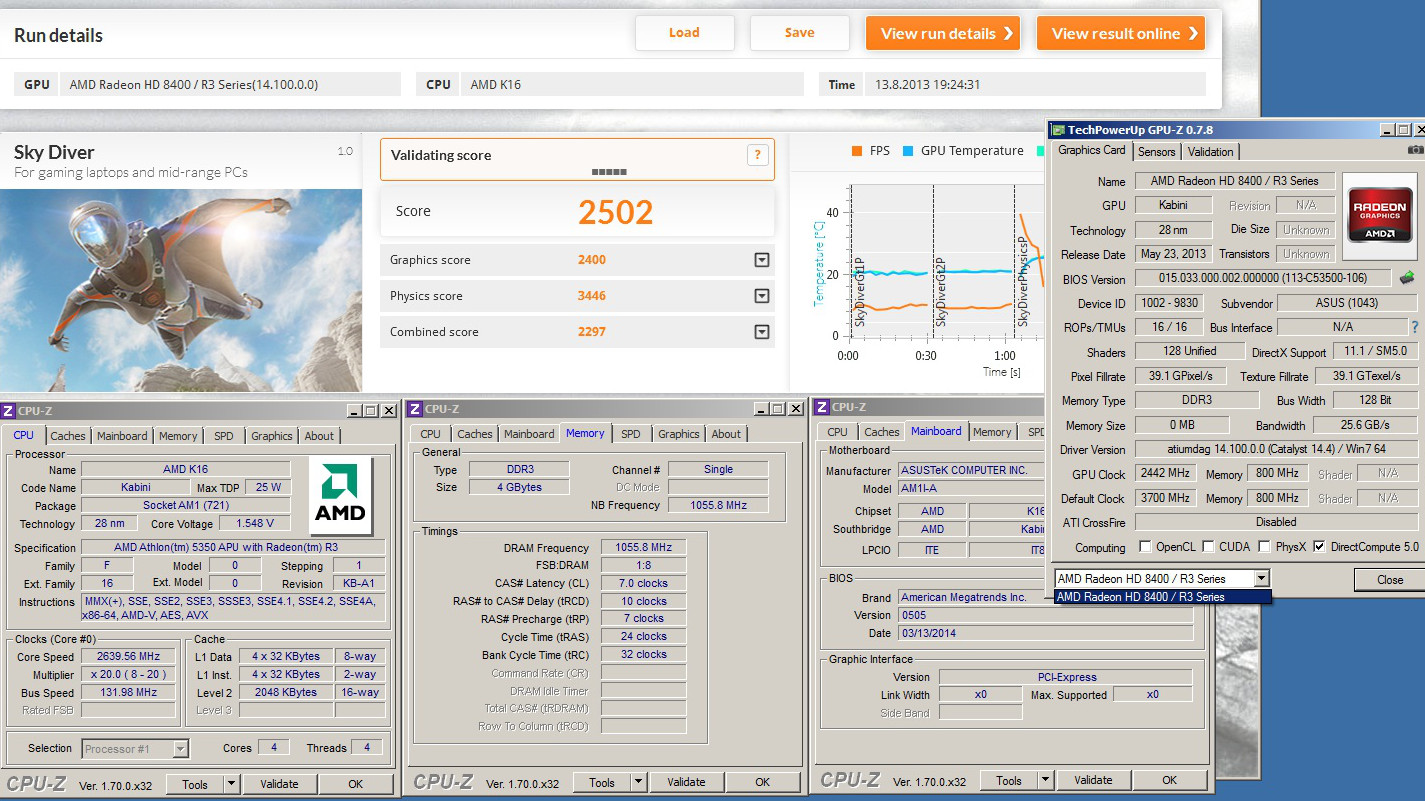Open Graphics tab in the Memory CPU-Z window

click(679, 434)
